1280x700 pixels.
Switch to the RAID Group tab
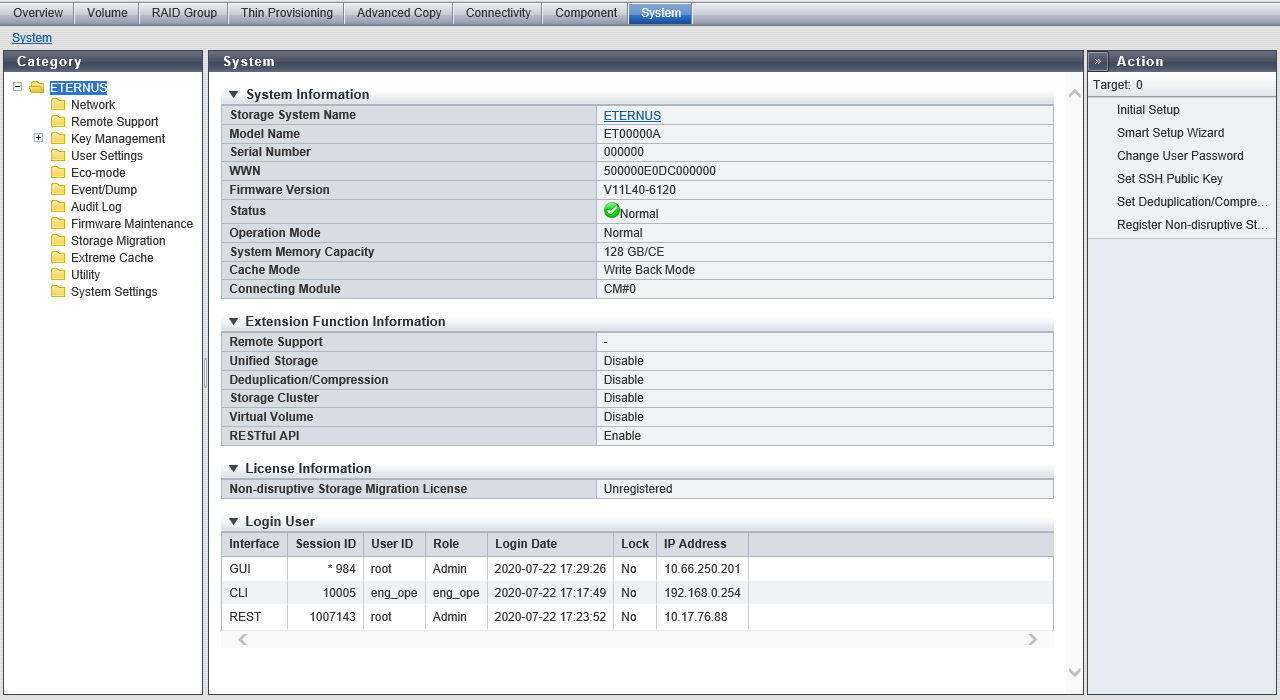pyautogui.click(x=184, y=13)
